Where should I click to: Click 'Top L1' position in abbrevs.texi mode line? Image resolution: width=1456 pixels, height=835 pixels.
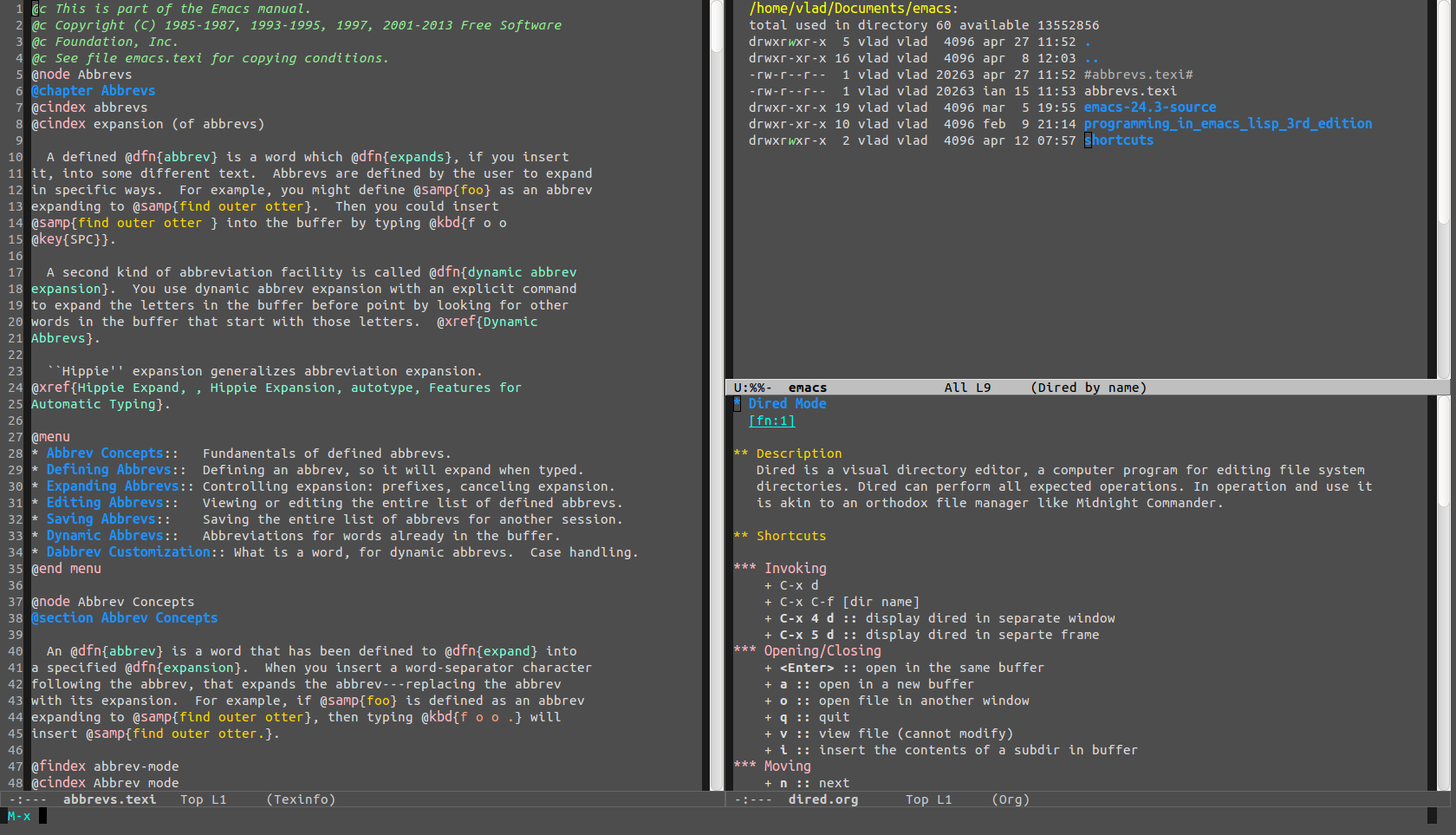tap(203, 799)
